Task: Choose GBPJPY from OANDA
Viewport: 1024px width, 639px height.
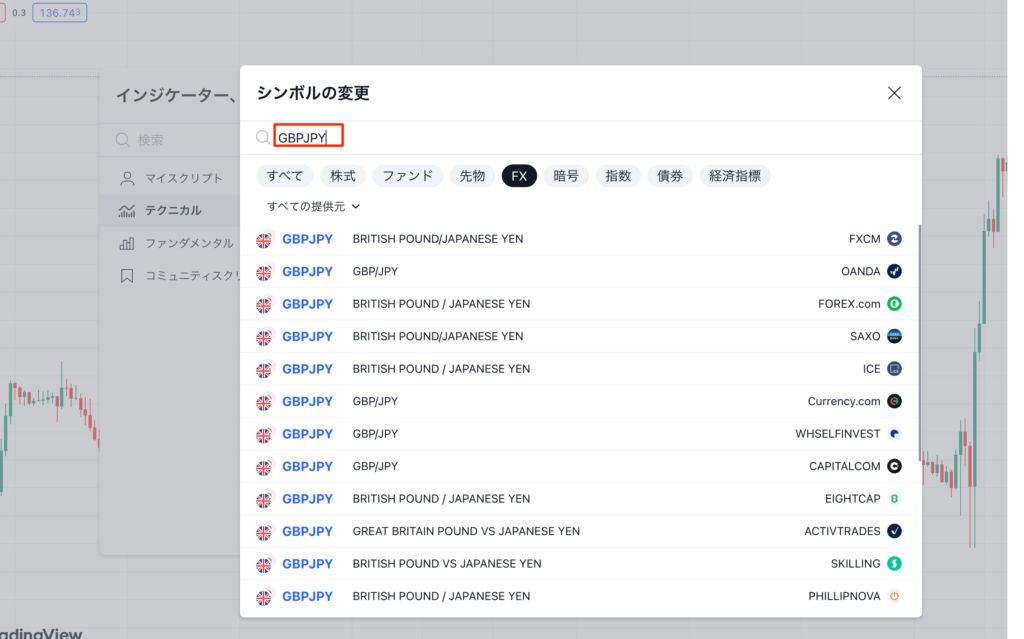Action: tap(579, 271)
